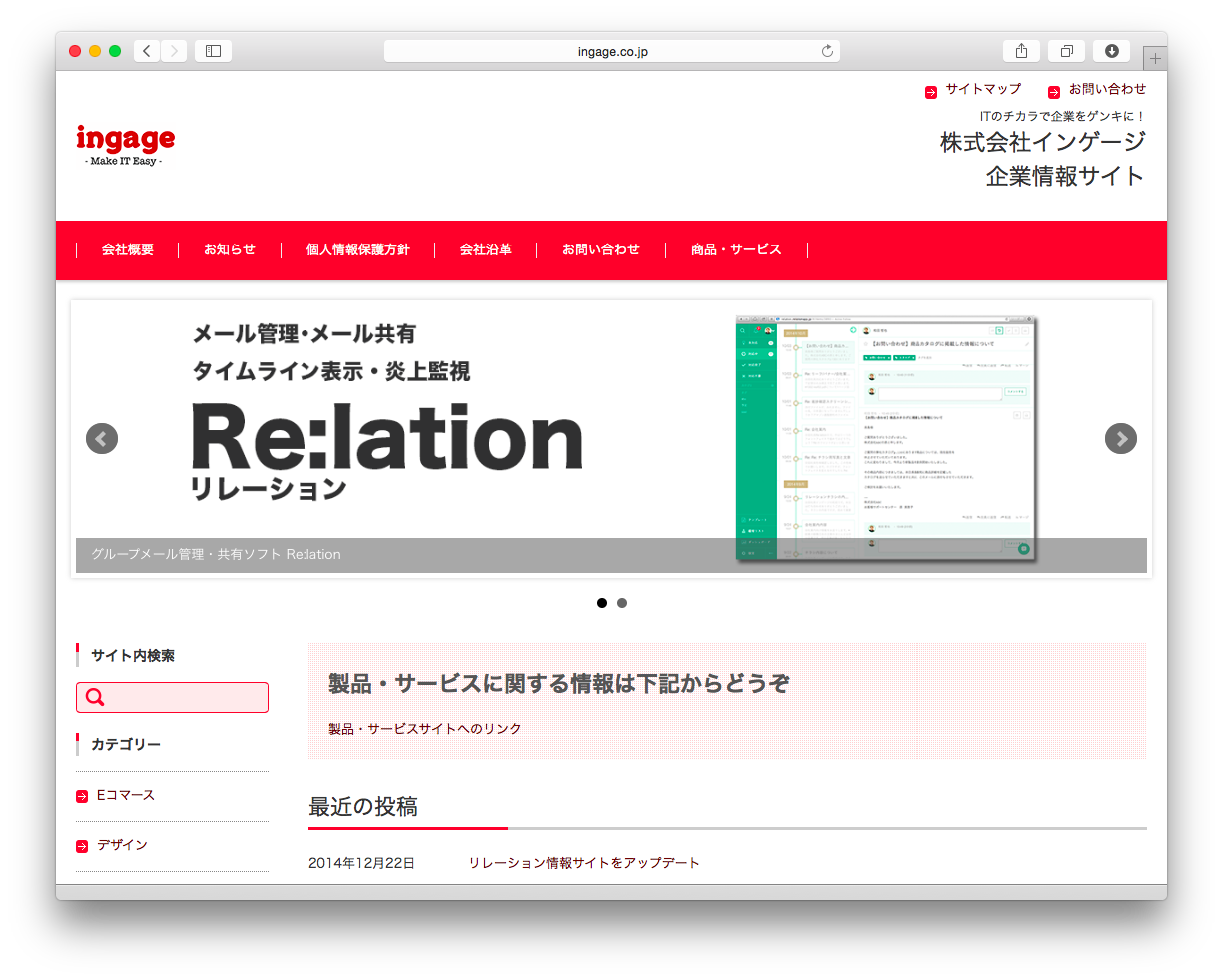This screenshot has height=980, width=1223.
Task: Open サイトマップ link at top
Action: [x=983, y=89]
